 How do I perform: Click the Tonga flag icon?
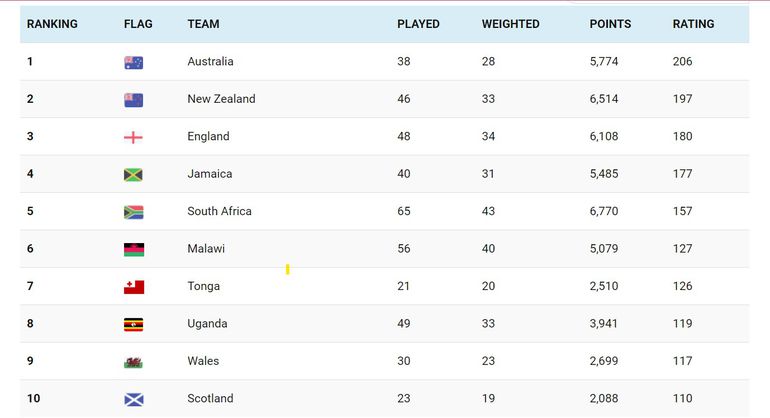click(x=133, y=287)
